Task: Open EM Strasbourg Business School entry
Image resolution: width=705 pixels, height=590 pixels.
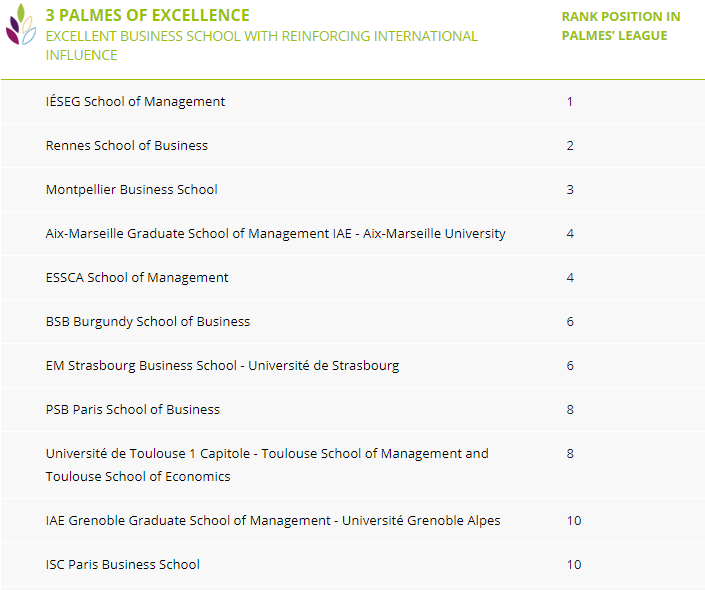Action: (x=222, y=365)
